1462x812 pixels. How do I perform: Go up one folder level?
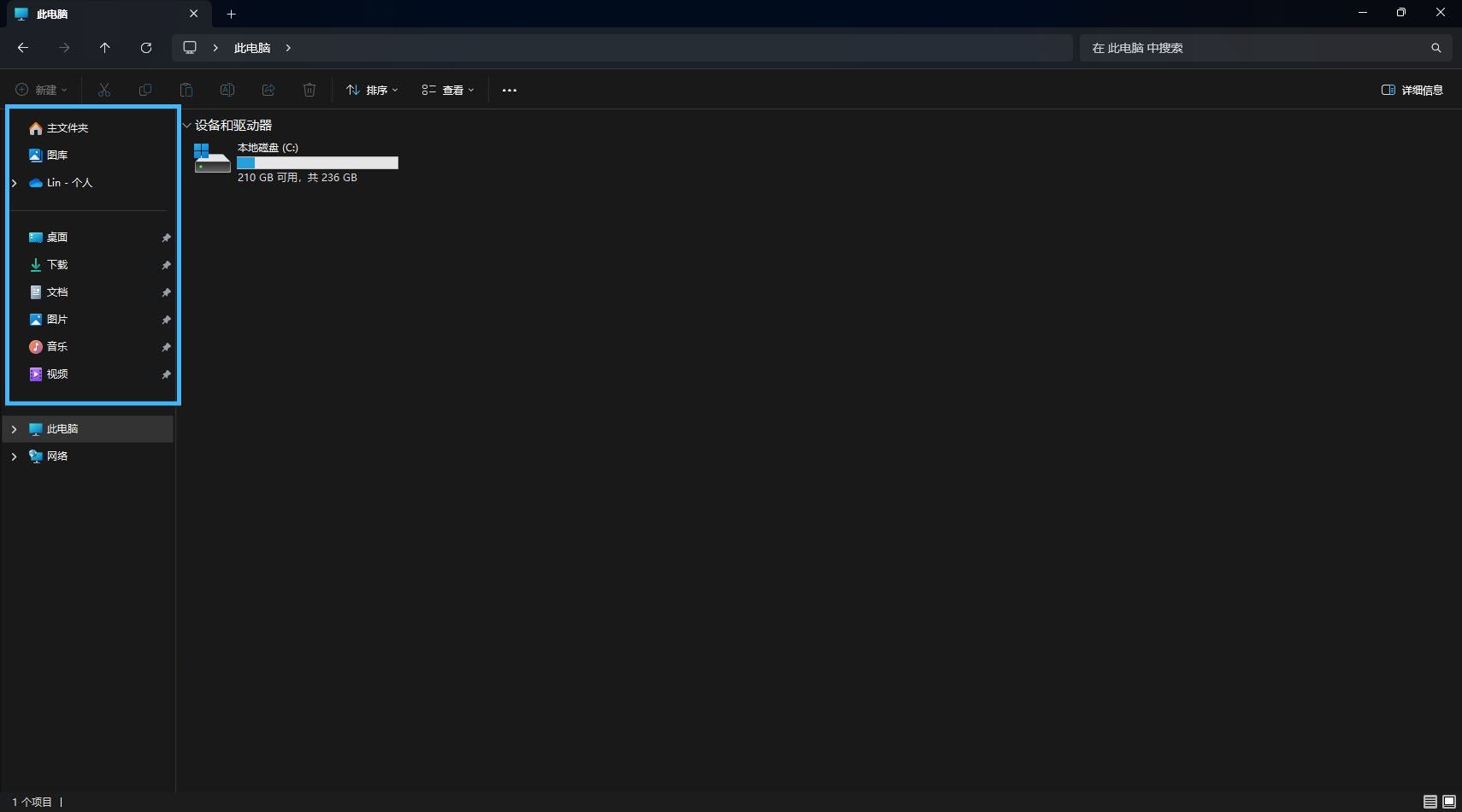(x=105, y=48)
